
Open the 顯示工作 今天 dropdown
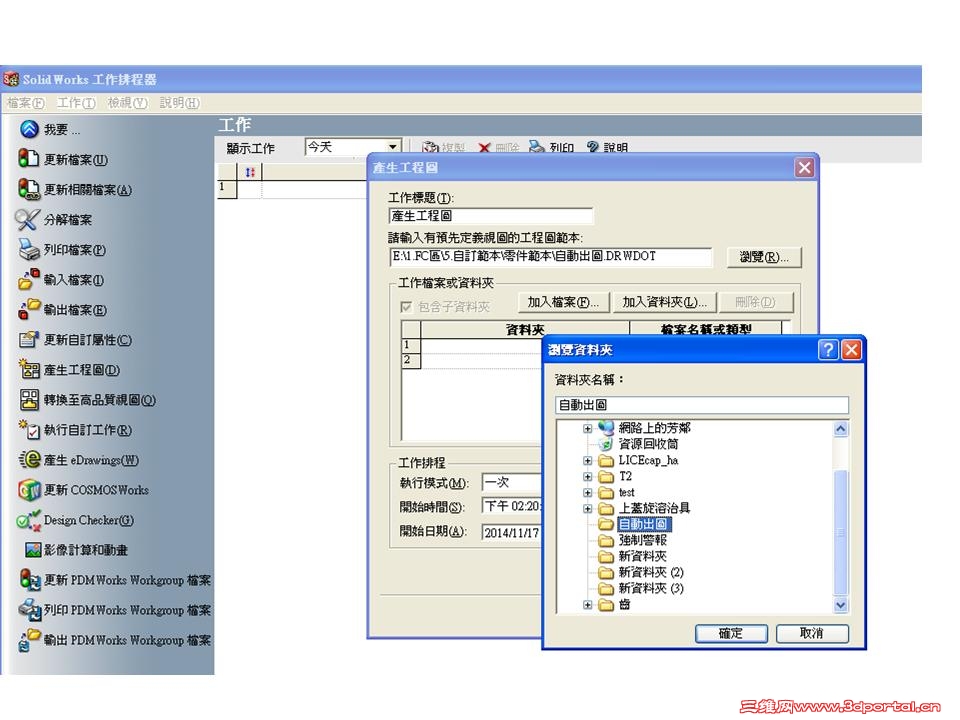coord(393,146)
